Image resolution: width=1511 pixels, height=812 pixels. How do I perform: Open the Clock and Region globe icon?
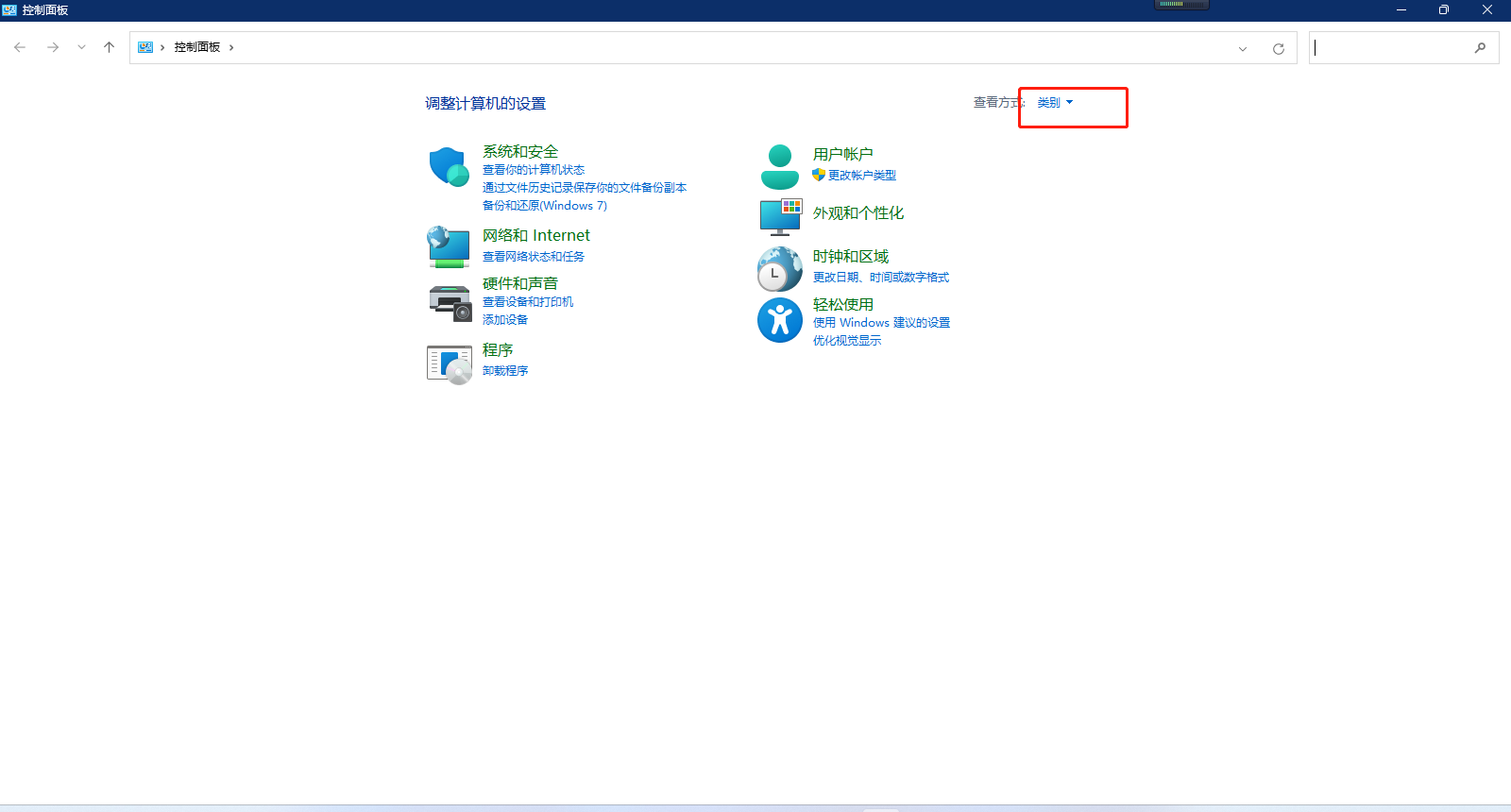coord(780,269)
